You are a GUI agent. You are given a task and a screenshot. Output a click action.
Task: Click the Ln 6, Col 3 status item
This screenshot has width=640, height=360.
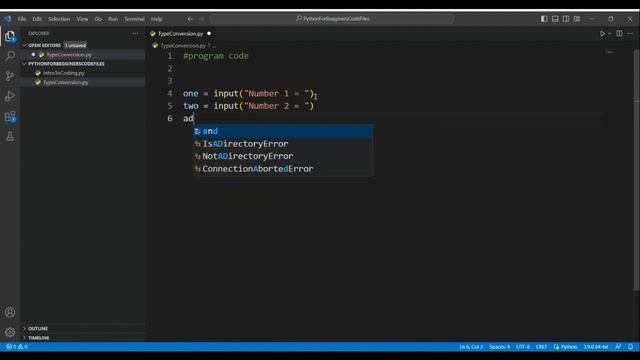tap(471, 347)
